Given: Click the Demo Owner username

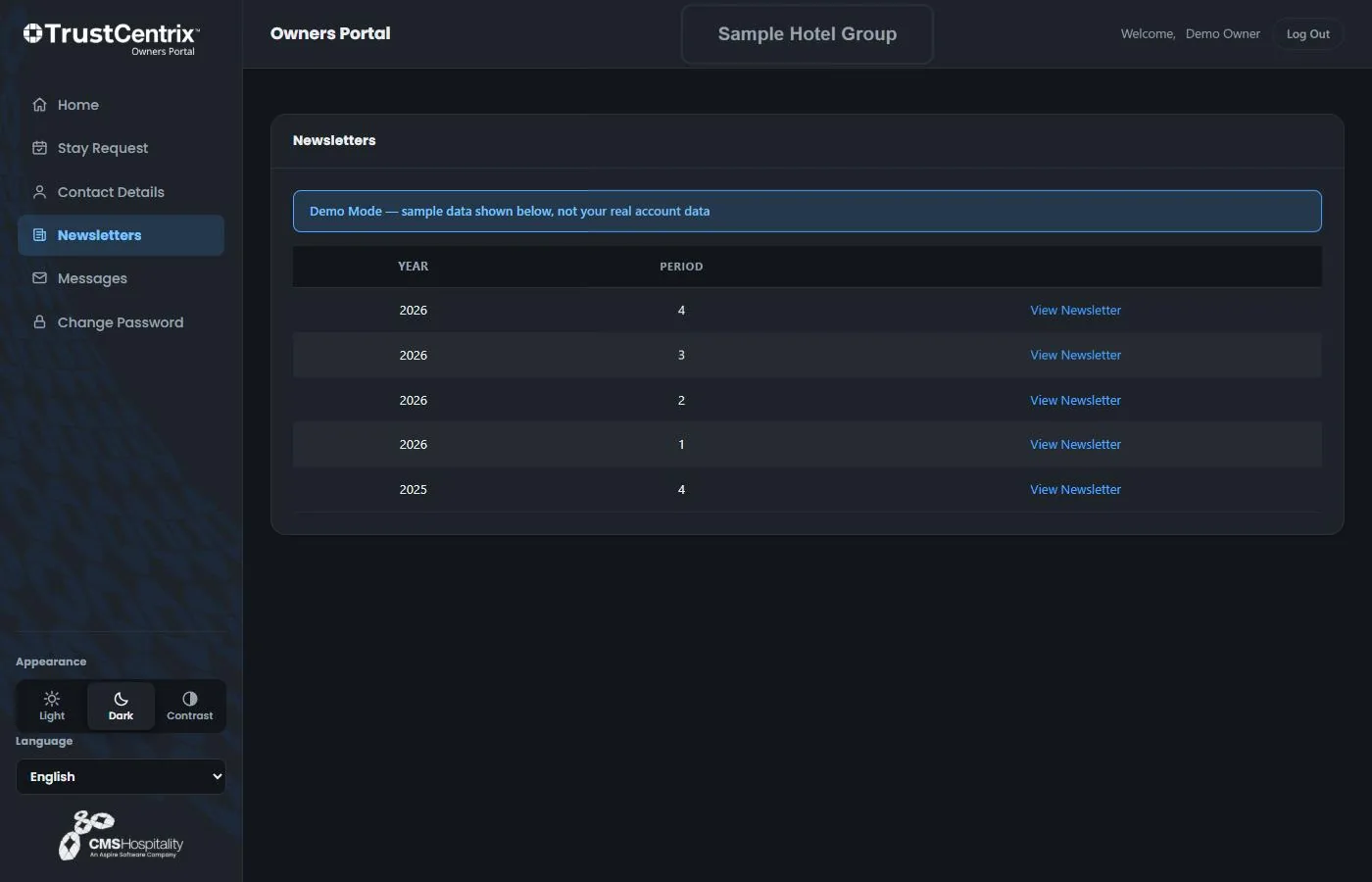Looking at the screenshot, I should click(x=1223, y=34).
